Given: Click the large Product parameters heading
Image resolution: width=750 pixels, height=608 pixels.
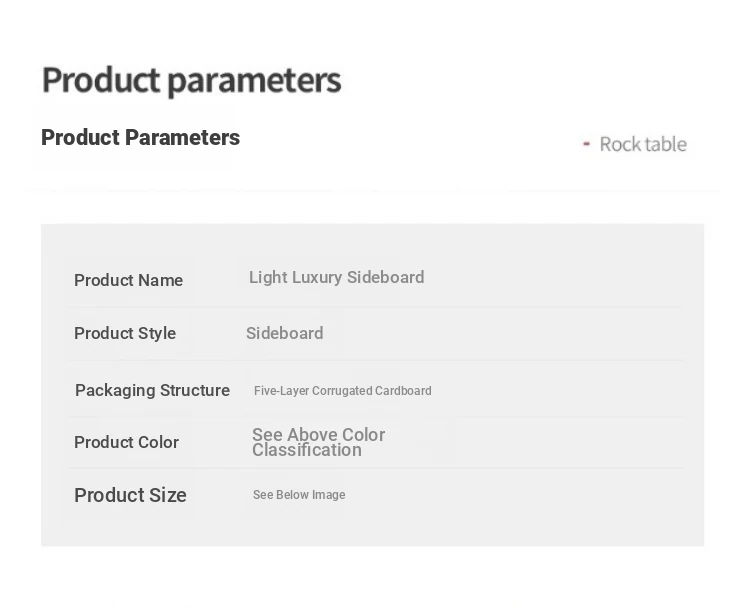Looking at the screenshot, I should [192, 80].
